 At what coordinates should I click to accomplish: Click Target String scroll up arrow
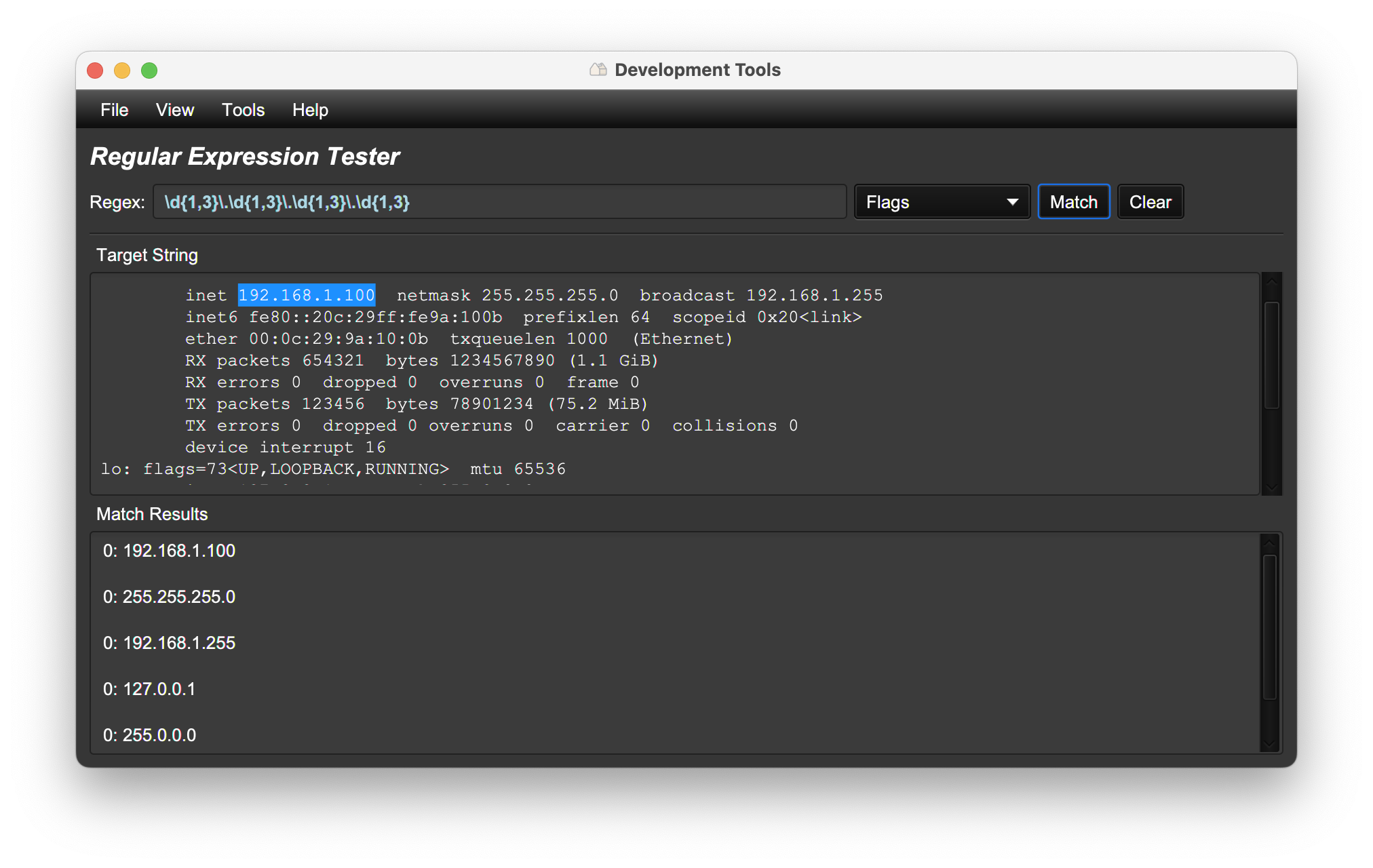[x=1271, y=281]
